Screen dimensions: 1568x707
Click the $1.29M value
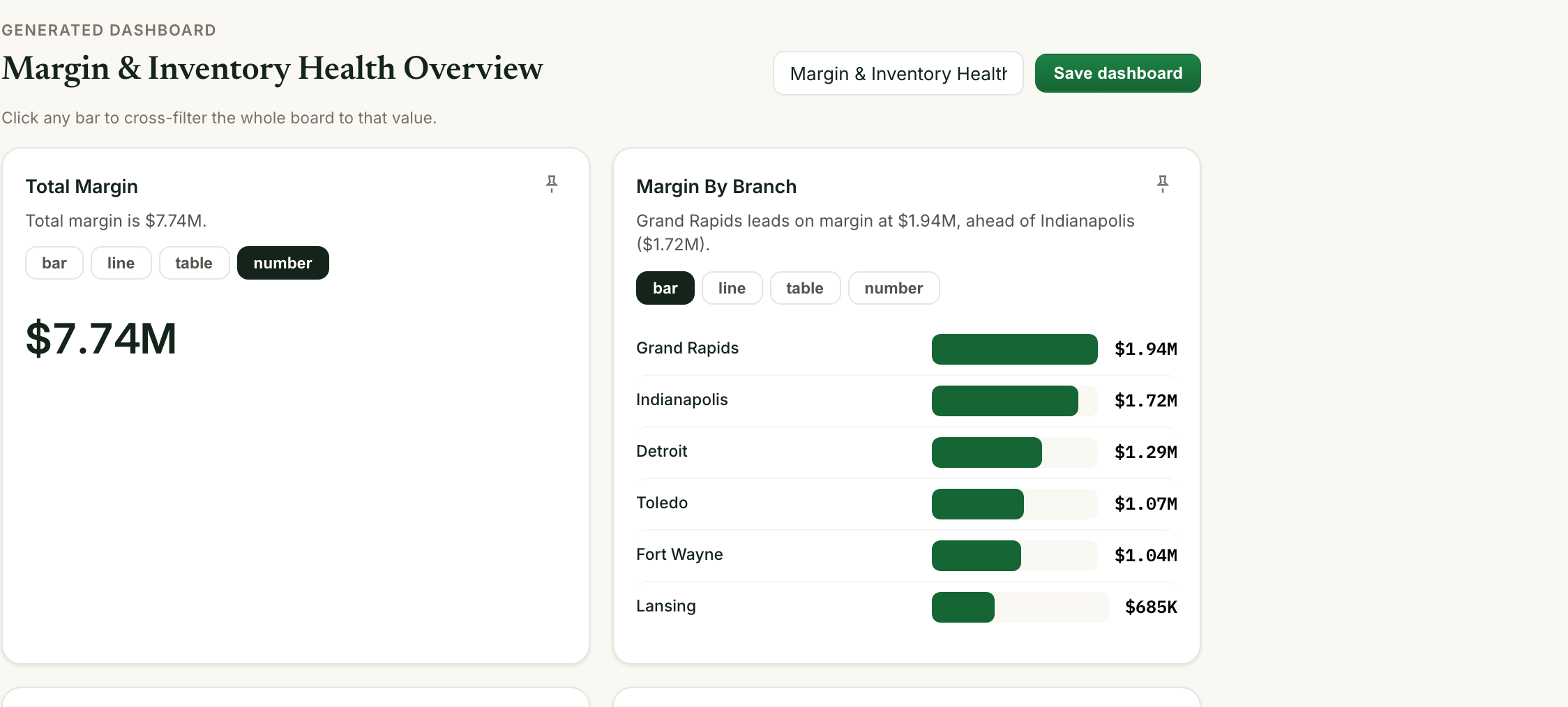1146,453
